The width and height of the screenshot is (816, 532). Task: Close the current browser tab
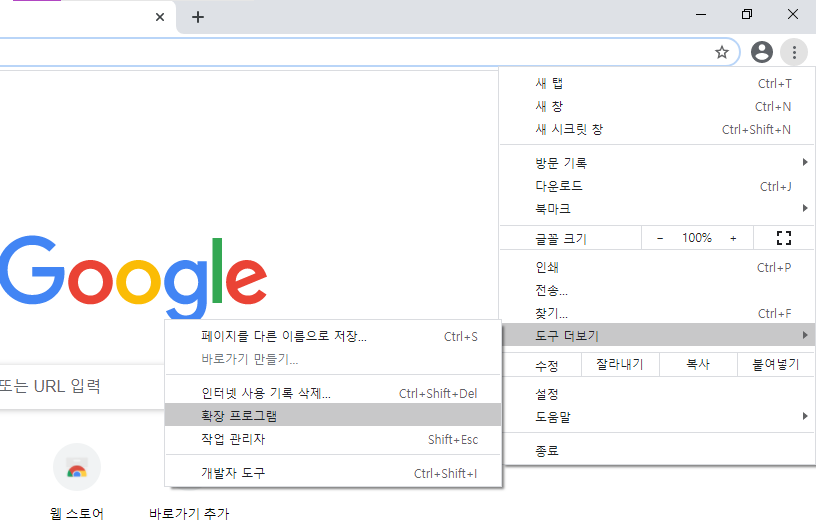[160, 17]
